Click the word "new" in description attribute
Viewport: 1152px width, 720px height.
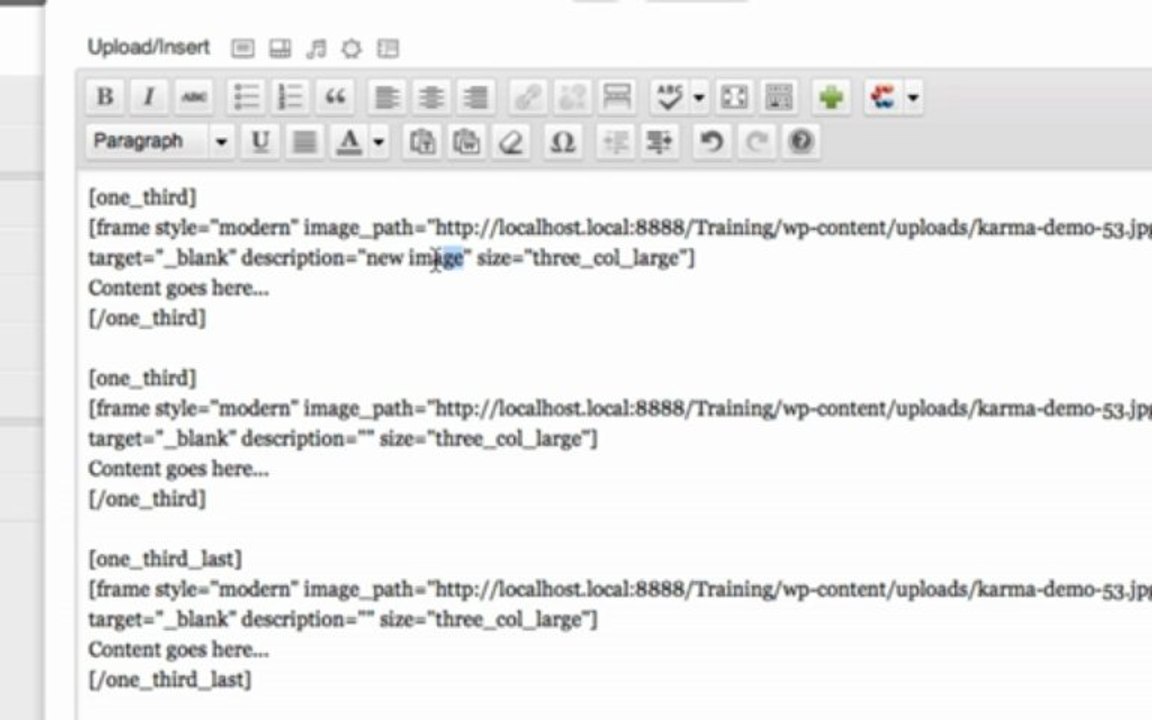(385, 258)
